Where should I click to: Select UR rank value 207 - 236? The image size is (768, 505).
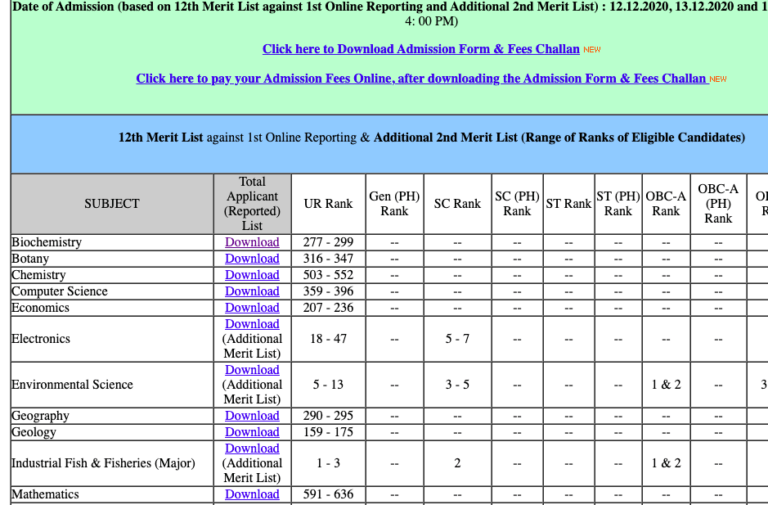328,308
